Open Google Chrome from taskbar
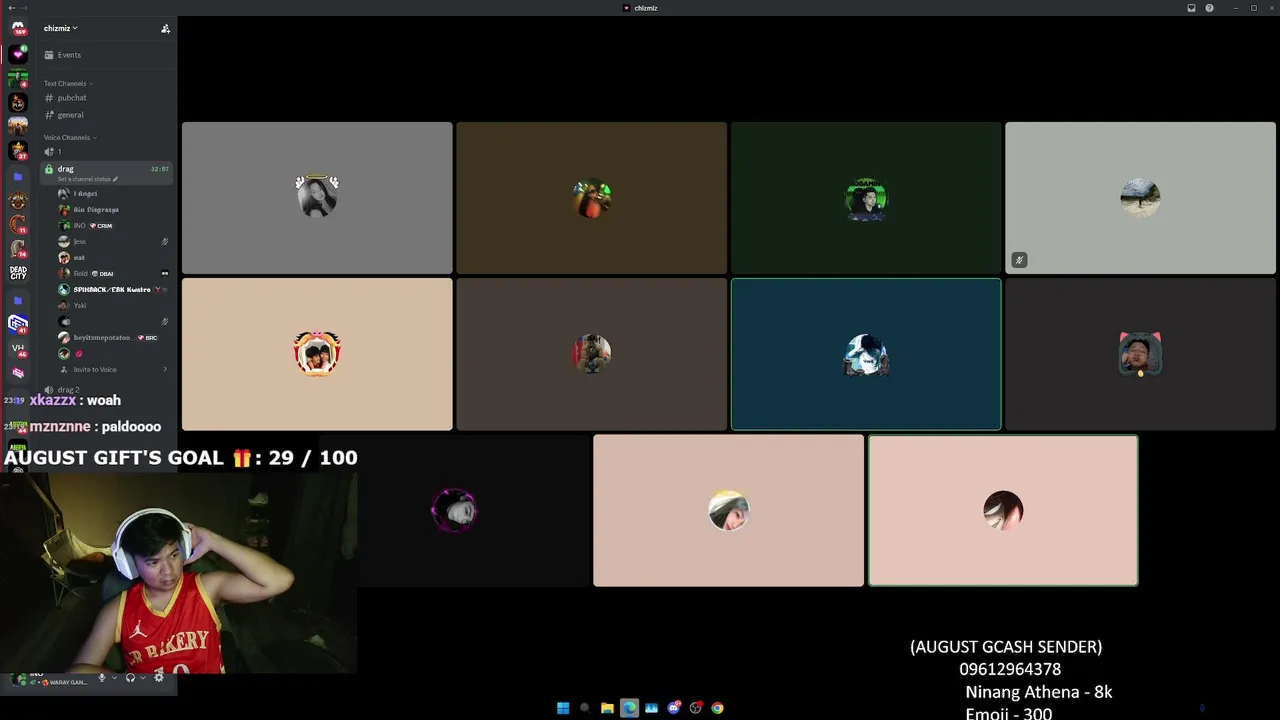This screenshot has height=720, width=1280. point(718,708)
